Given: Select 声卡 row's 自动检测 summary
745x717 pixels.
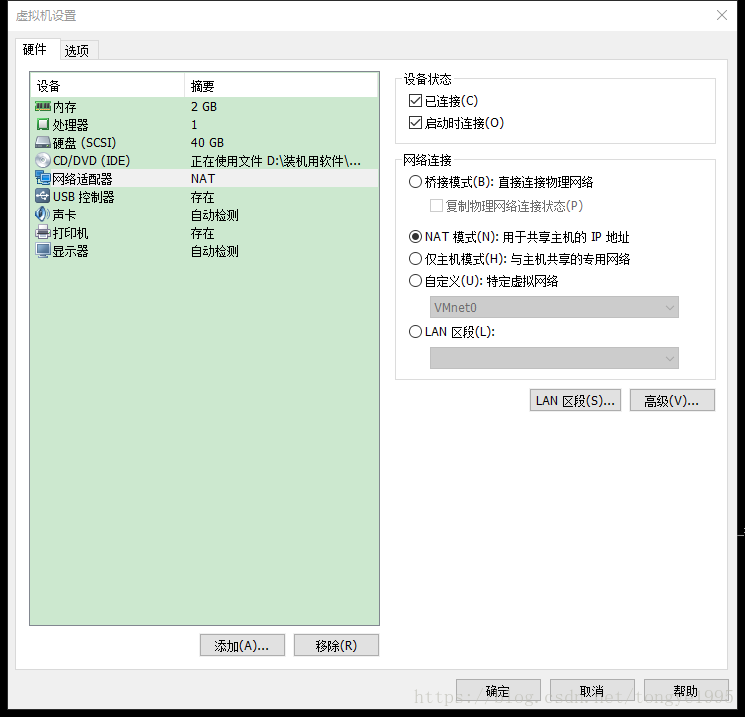Looking at the screenshot, I should click(x=214, y=215).
